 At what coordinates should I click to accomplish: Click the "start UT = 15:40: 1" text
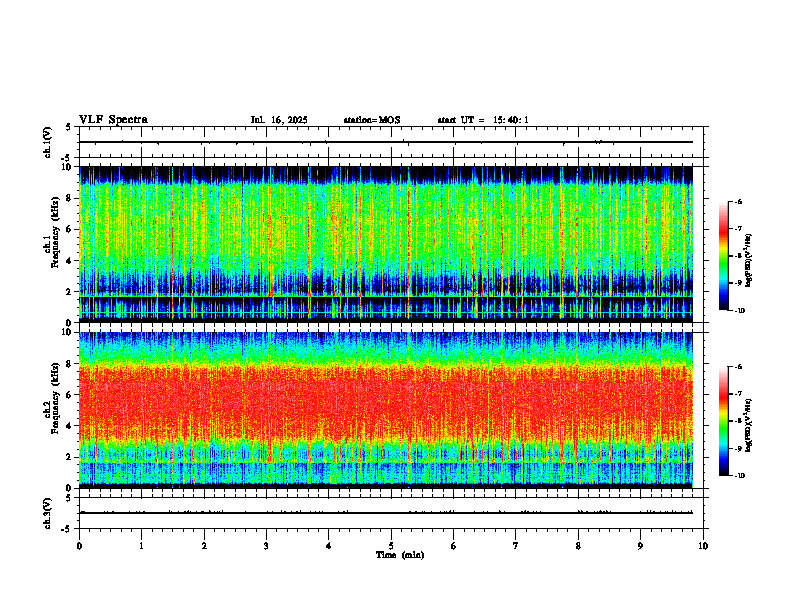coord(483,120)
